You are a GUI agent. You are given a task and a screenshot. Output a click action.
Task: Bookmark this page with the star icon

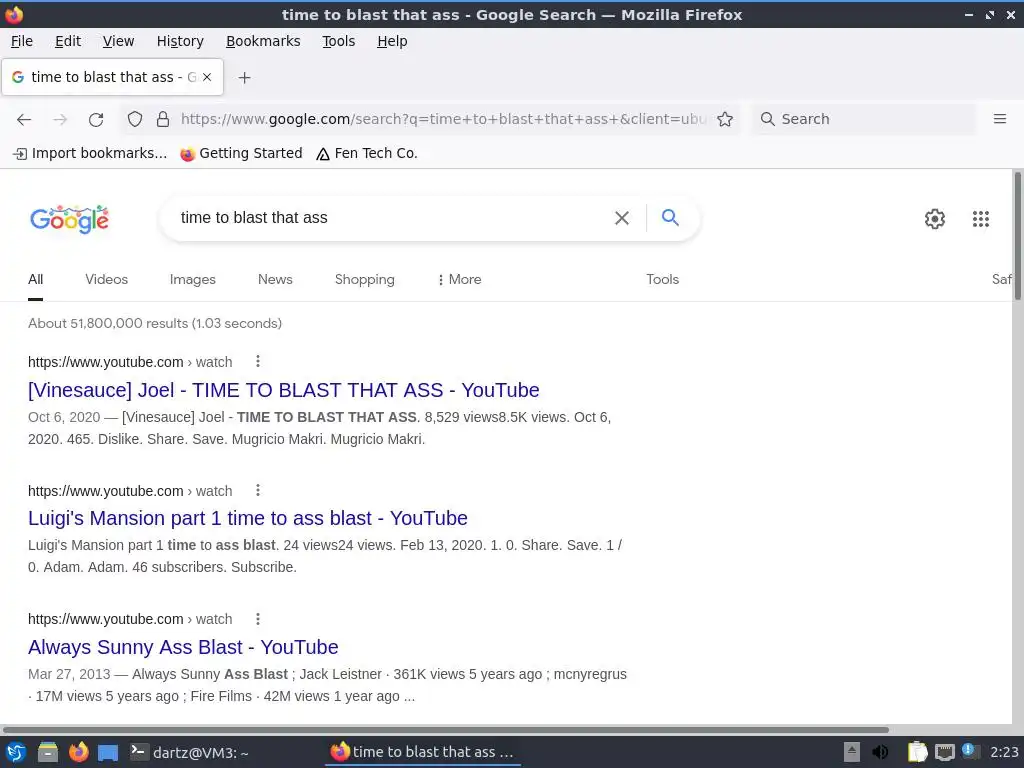pos(725,119)
